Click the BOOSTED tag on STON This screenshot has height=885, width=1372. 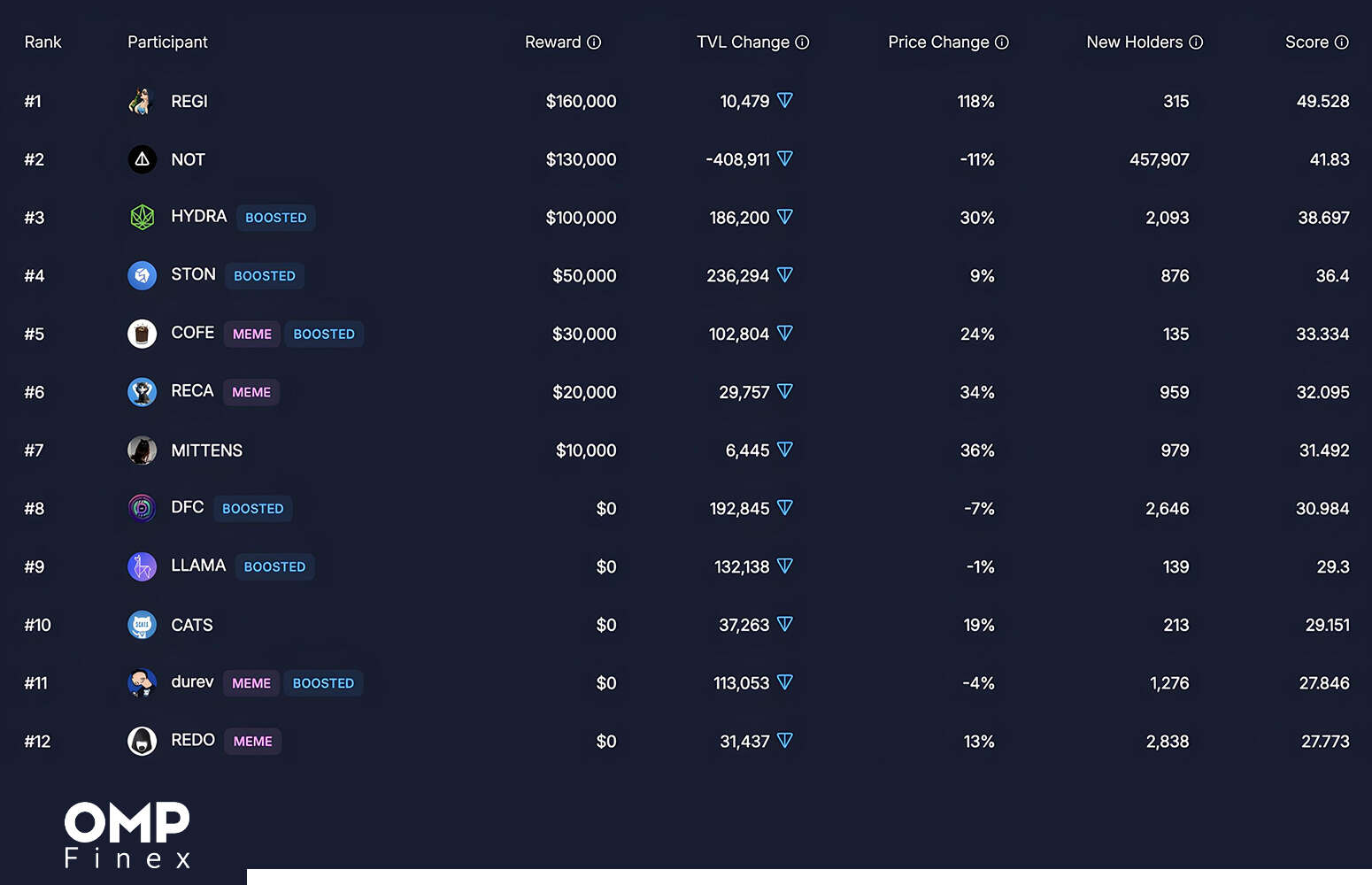(x=265, y=276)
